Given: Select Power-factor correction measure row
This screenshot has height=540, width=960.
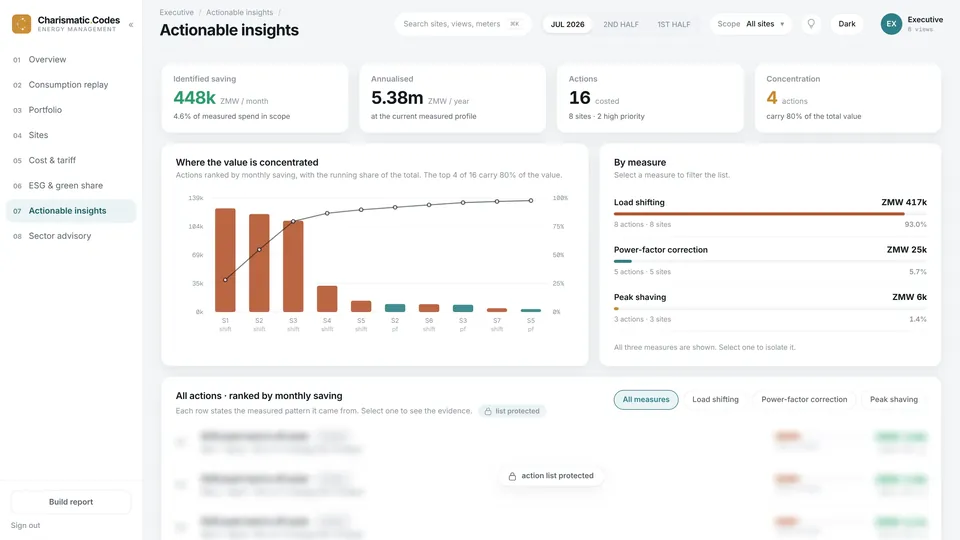Looking at the screenshot, I should coord(770,261).
